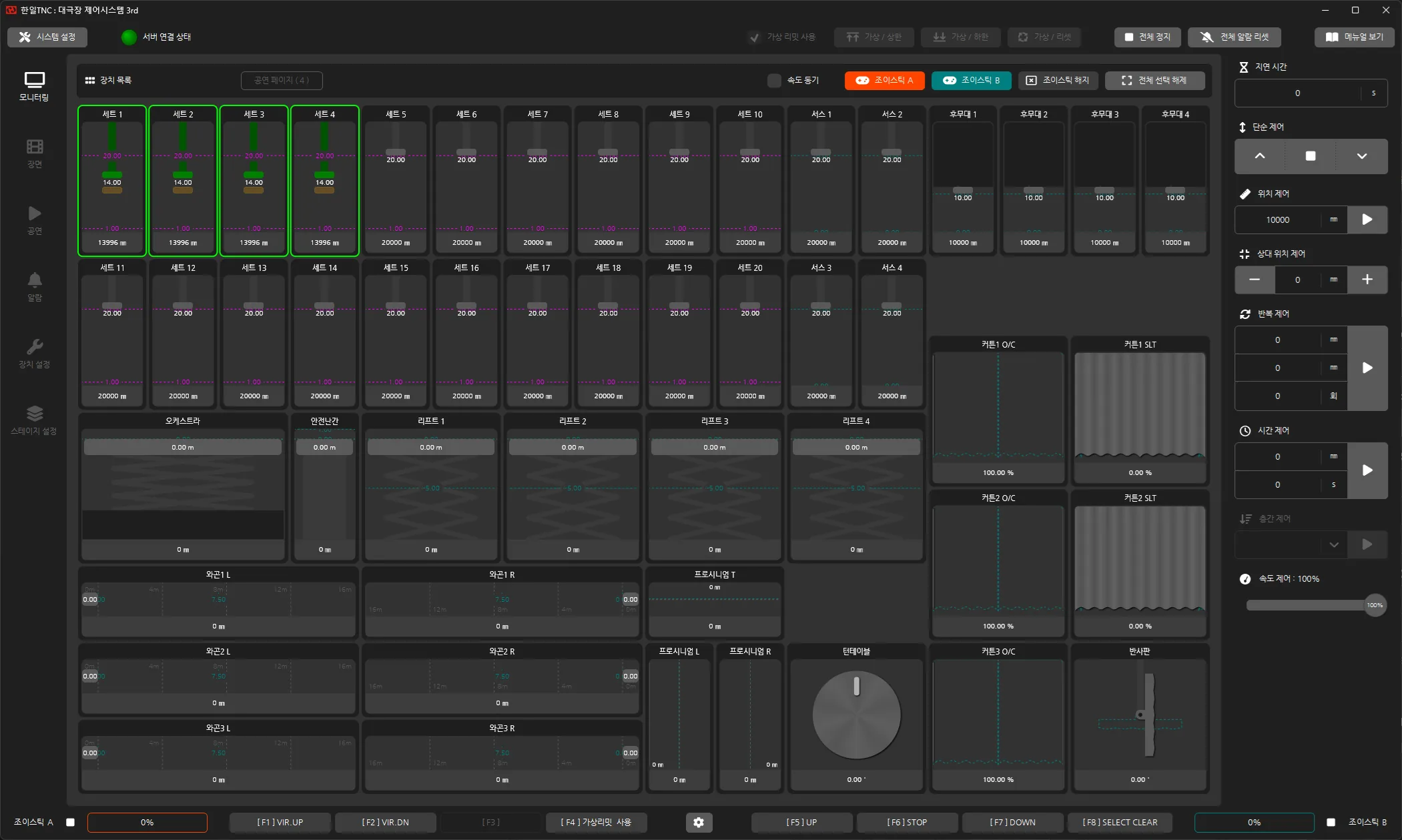
Task: Click the 전체 알람 리셋 button
Action: click(1234, 37)
